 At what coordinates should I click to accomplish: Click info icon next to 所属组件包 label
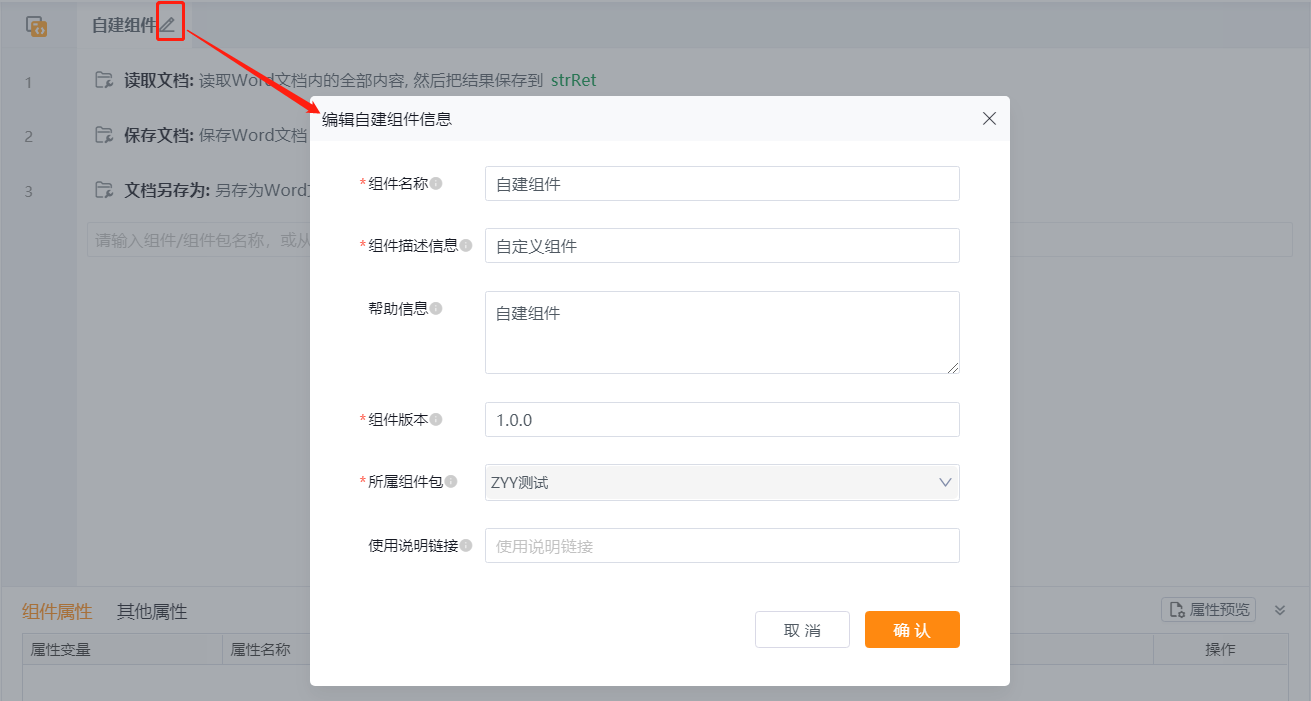pyautogui.click(x=451, y=482)
